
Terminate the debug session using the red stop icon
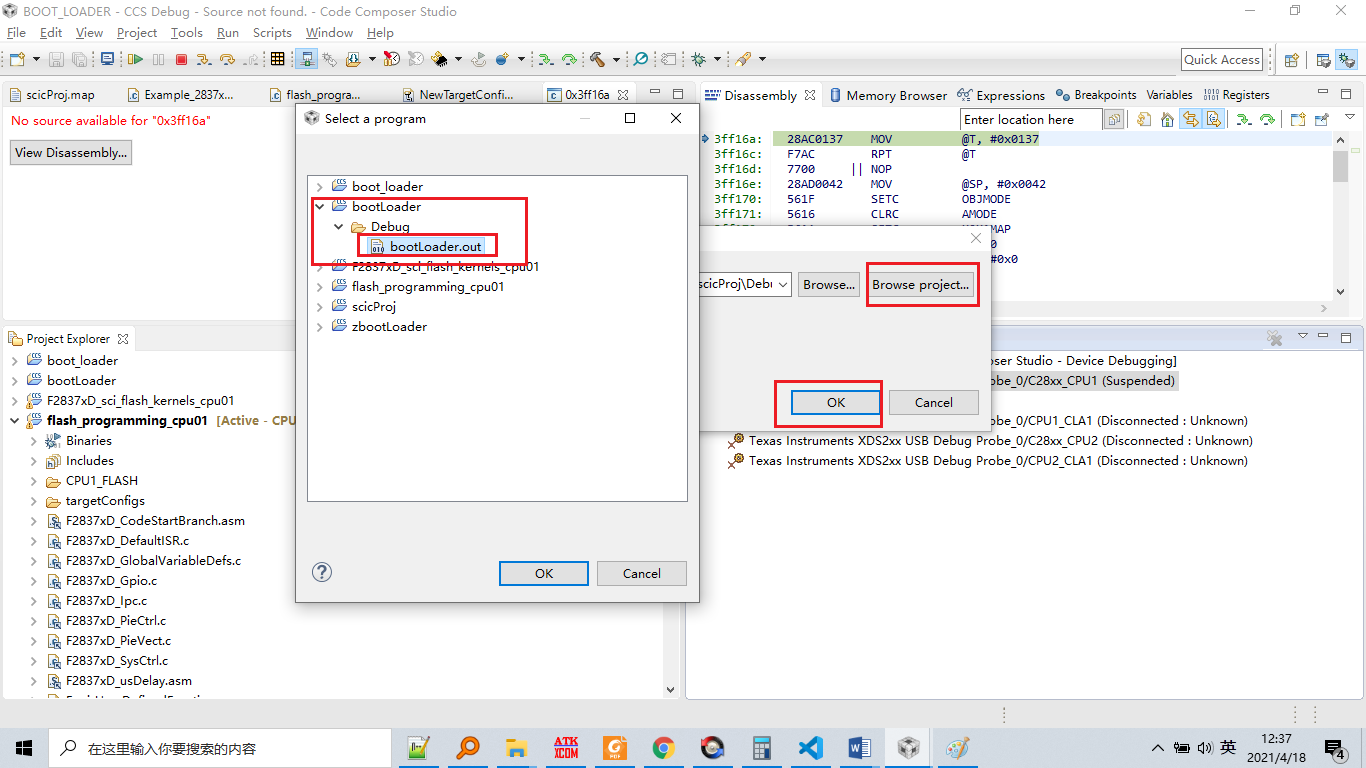coord(182,59)
